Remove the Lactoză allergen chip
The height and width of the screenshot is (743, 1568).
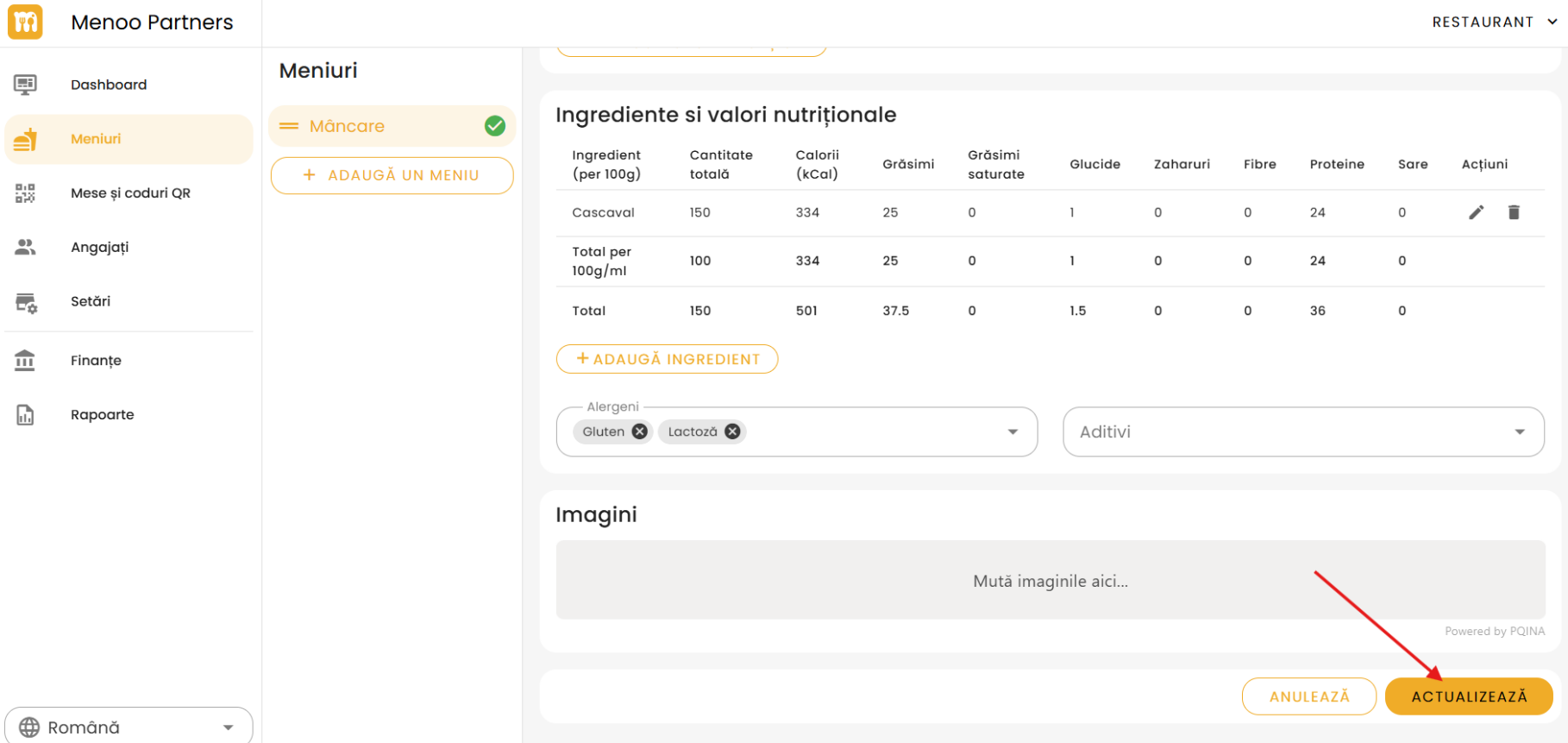click(x=732, y=431)
